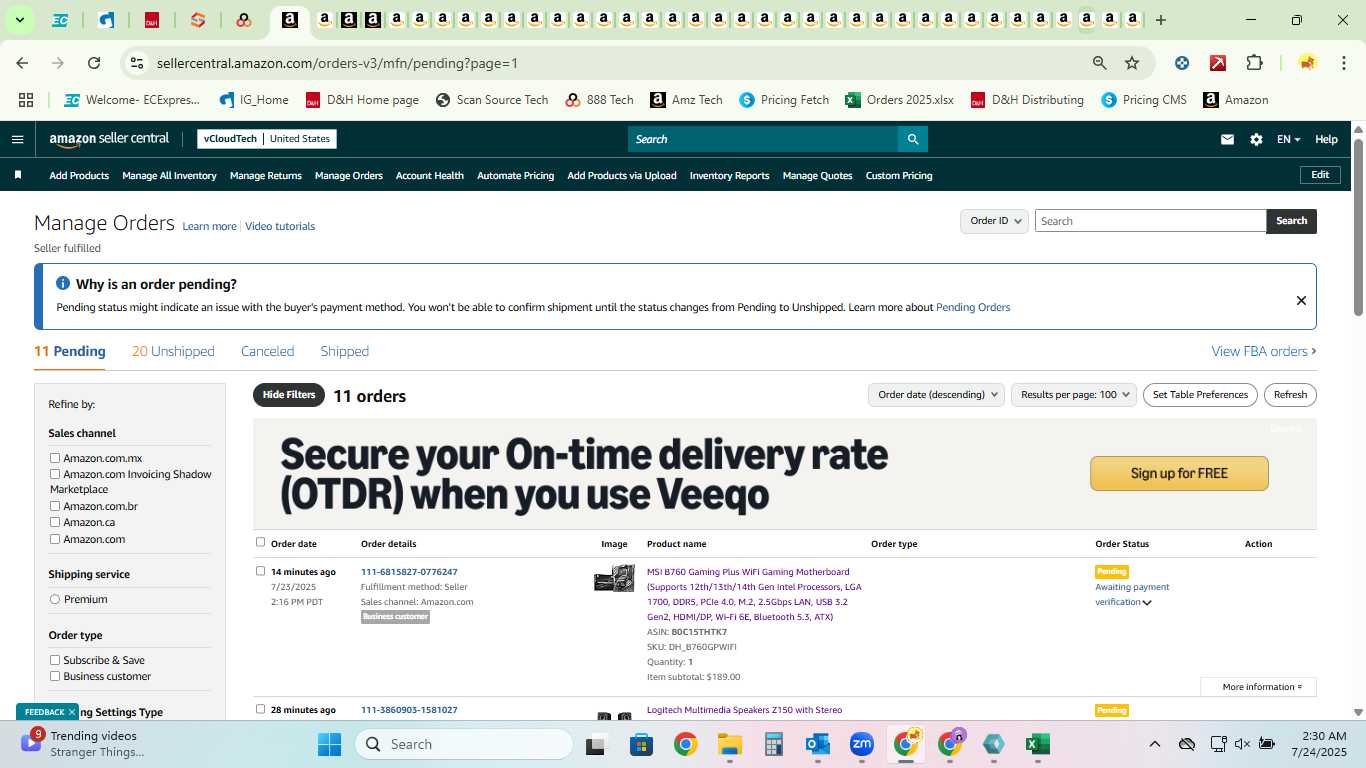Viewport: 1366px width, 768px height.
Task: Open the settings gear in Seller Central
Action: 1256,140
